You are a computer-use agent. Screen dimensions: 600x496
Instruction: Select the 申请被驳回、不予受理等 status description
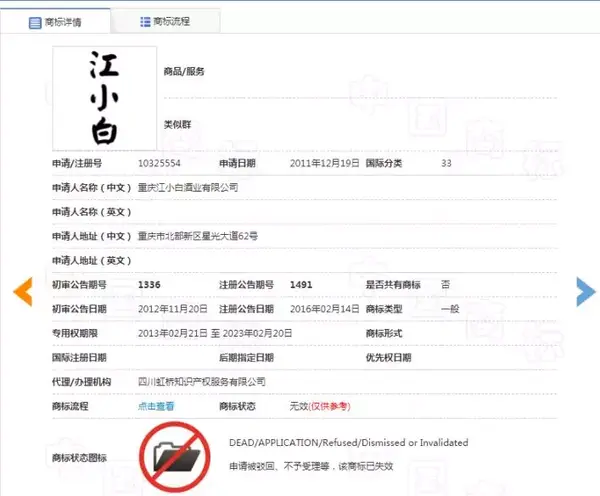[x=311, y=466]
